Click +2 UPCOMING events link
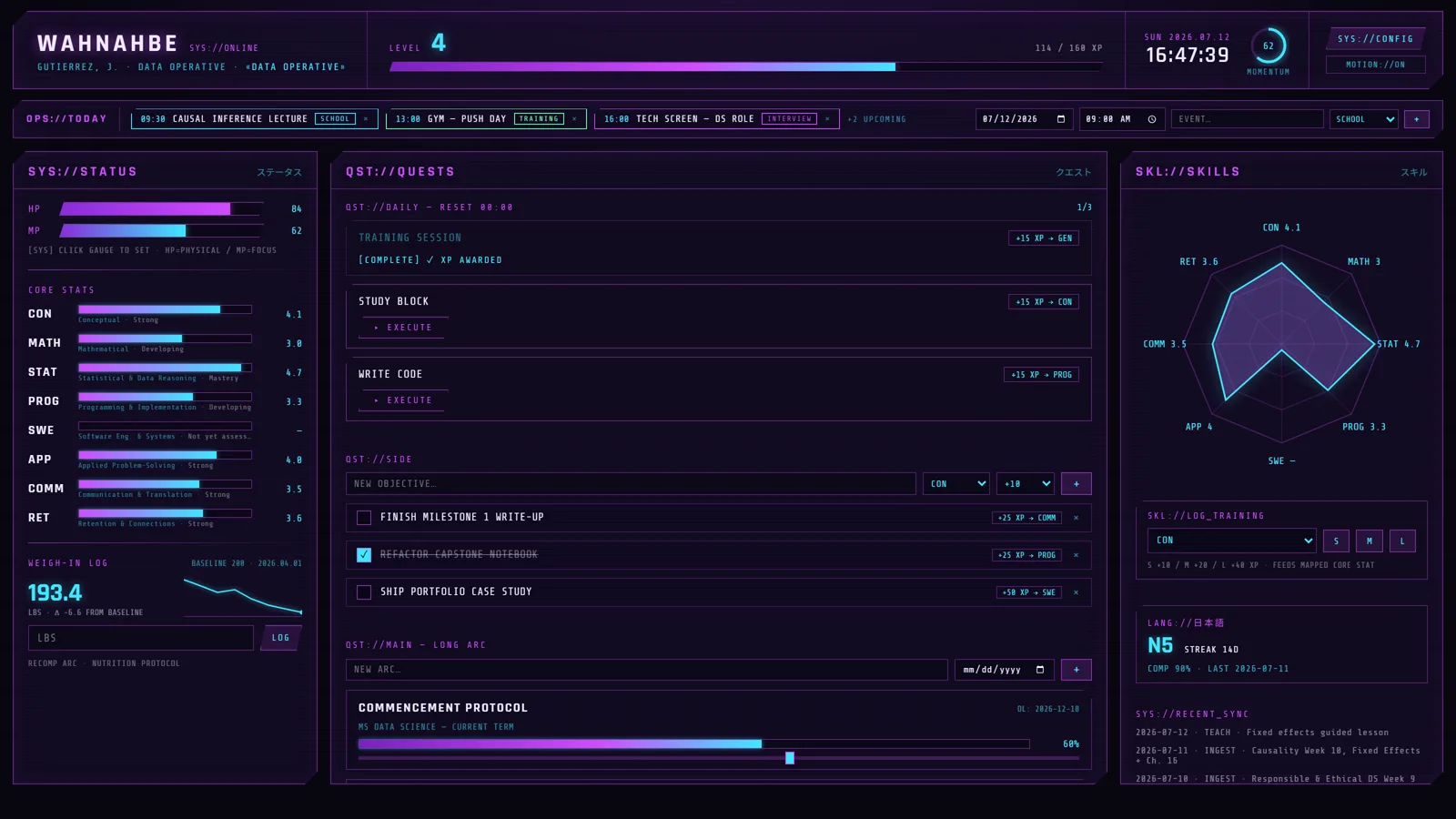 click(876, 119)
